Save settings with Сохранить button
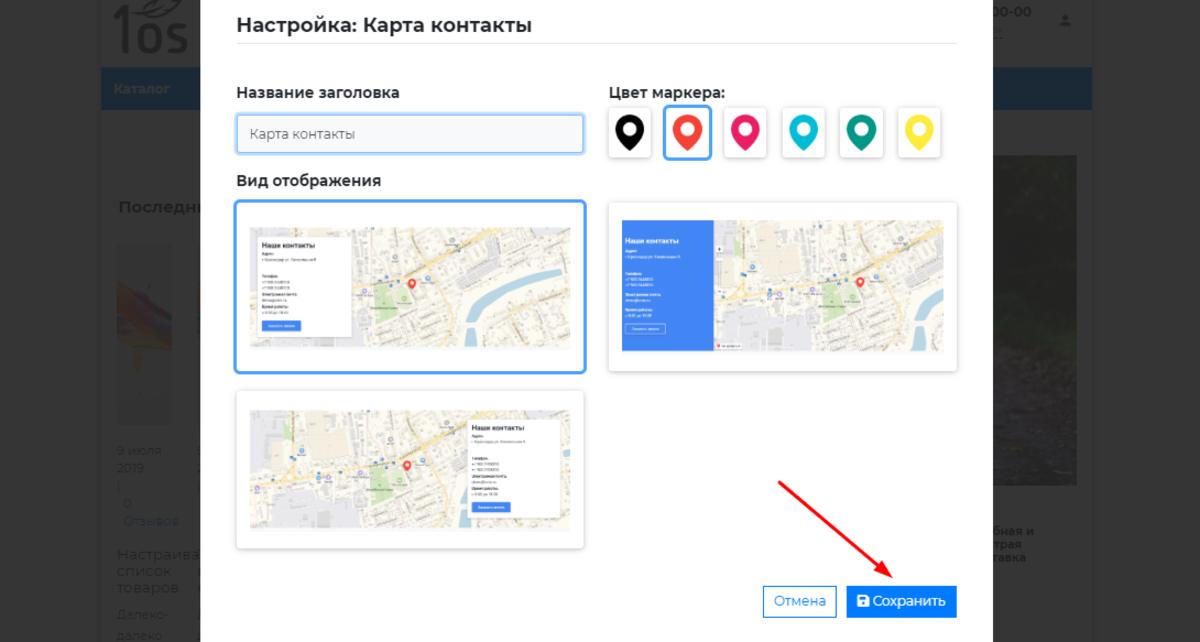The image size is (1200, 642). coord(901,601)
